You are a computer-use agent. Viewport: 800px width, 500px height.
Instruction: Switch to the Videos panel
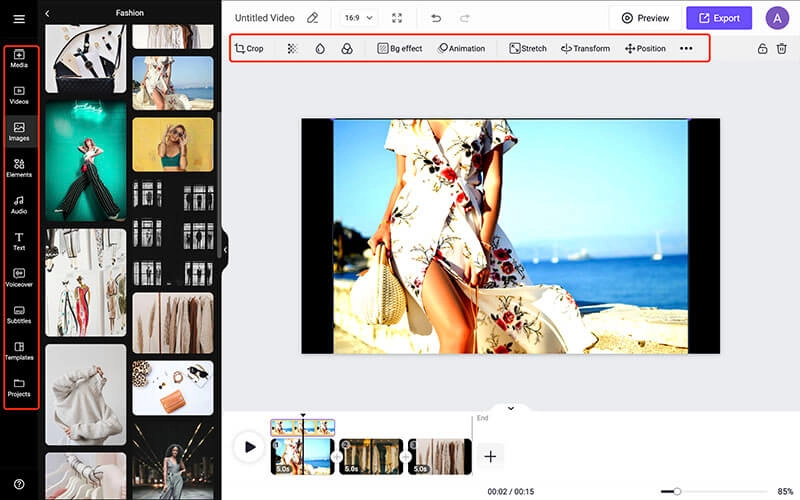[x=19, y=95]
